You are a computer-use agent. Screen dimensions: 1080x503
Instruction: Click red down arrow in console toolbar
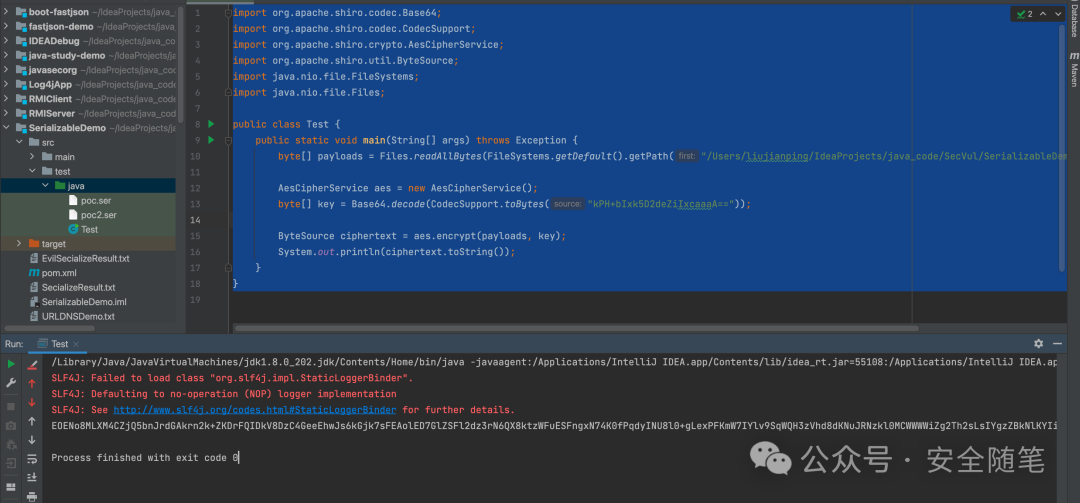pyautogui.click(x=32, y=402)
